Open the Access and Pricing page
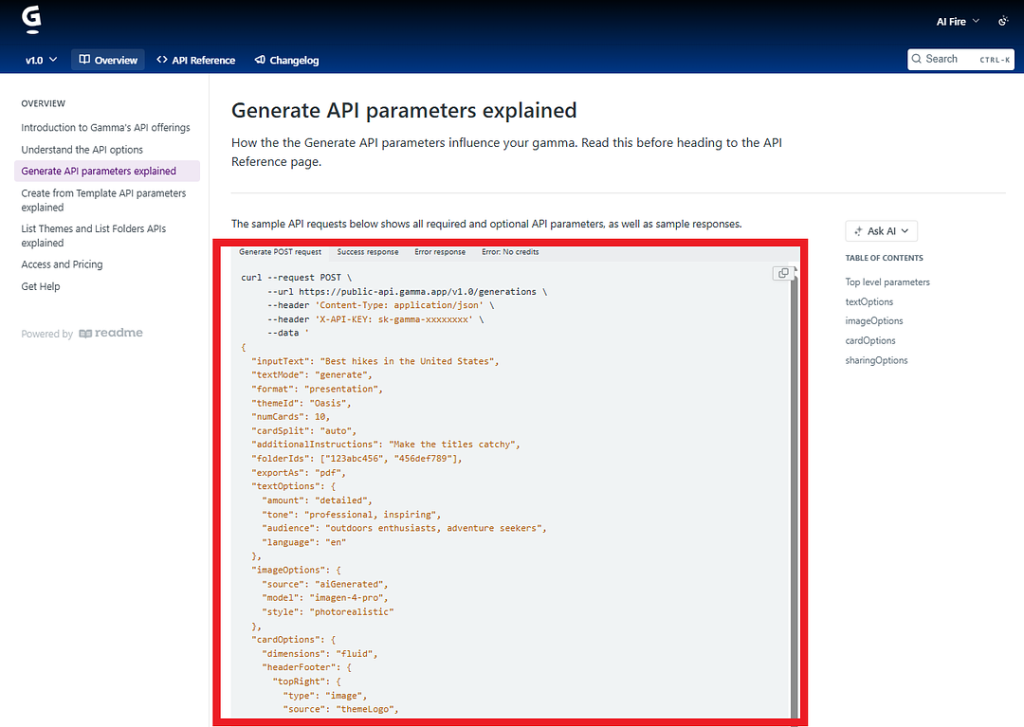 (62, 265)
